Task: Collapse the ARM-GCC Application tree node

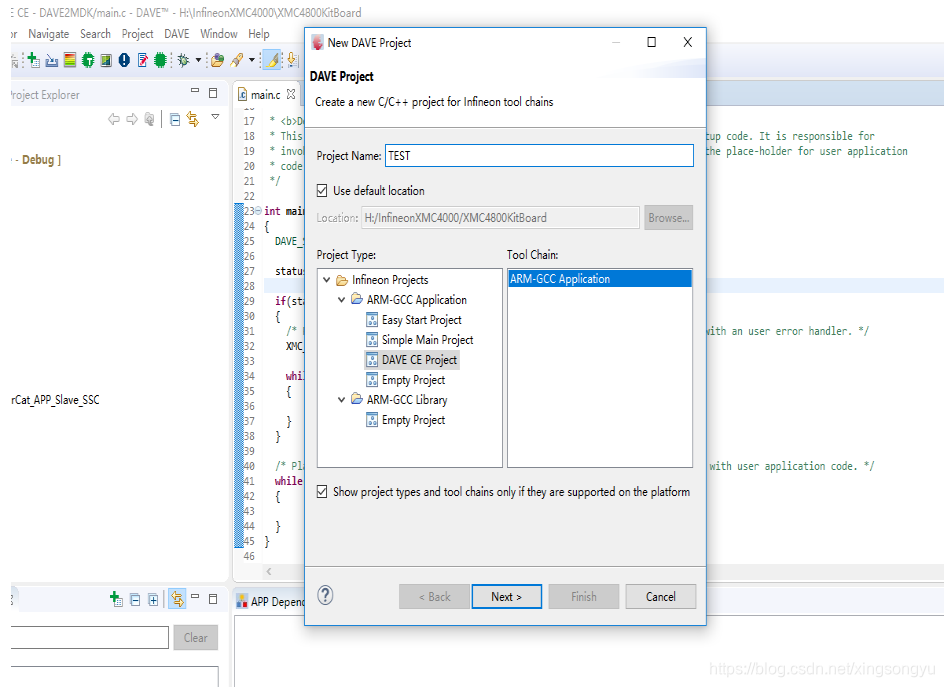Action: click(341, 299)
